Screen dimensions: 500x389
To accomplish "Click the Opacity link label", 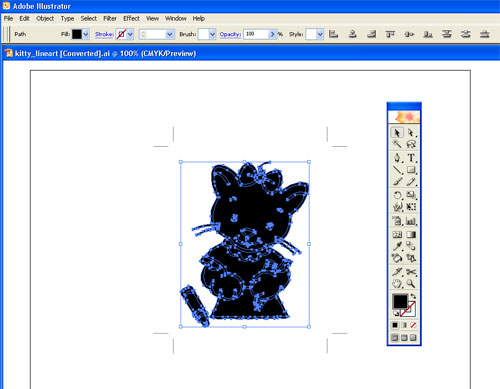I will pos(230,34).
